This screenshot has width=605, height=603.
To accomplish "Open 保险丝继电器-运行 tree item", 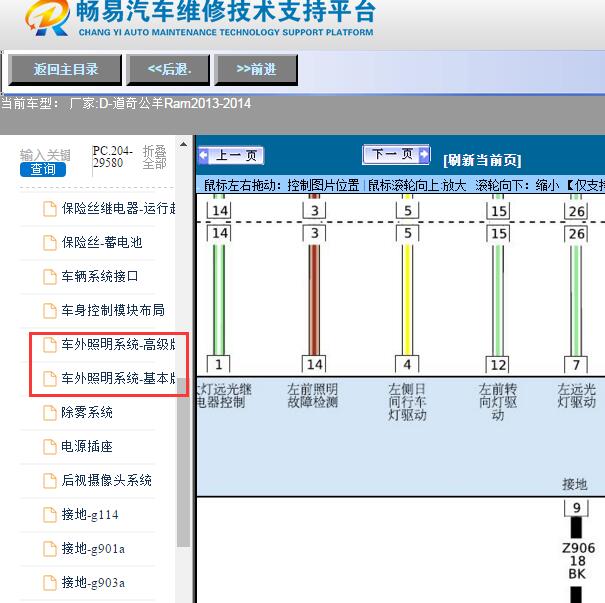I will coord(118,208).
